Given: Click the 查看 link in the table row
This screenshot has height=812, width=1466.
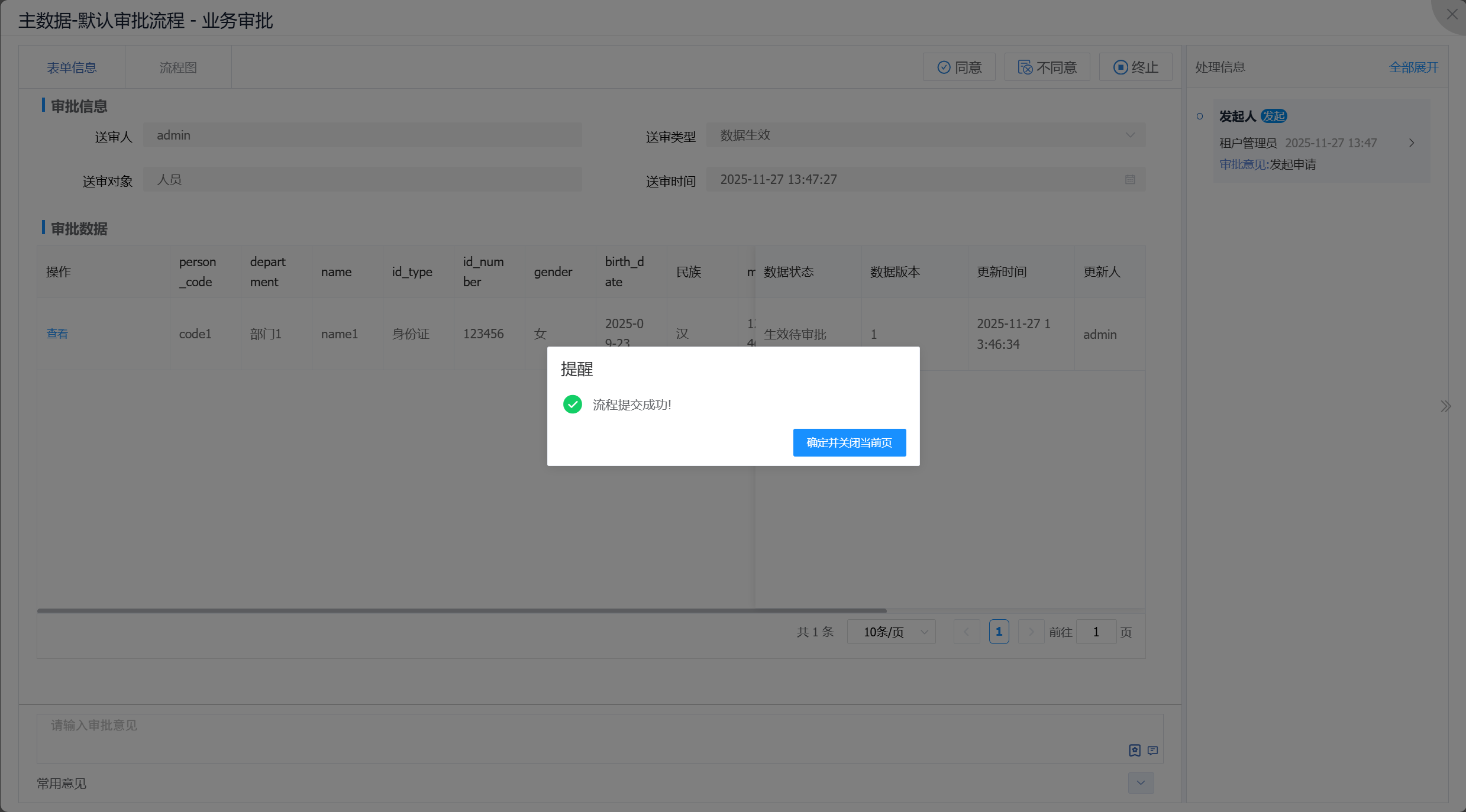Looking at the screenshot, I should (57, 334).
